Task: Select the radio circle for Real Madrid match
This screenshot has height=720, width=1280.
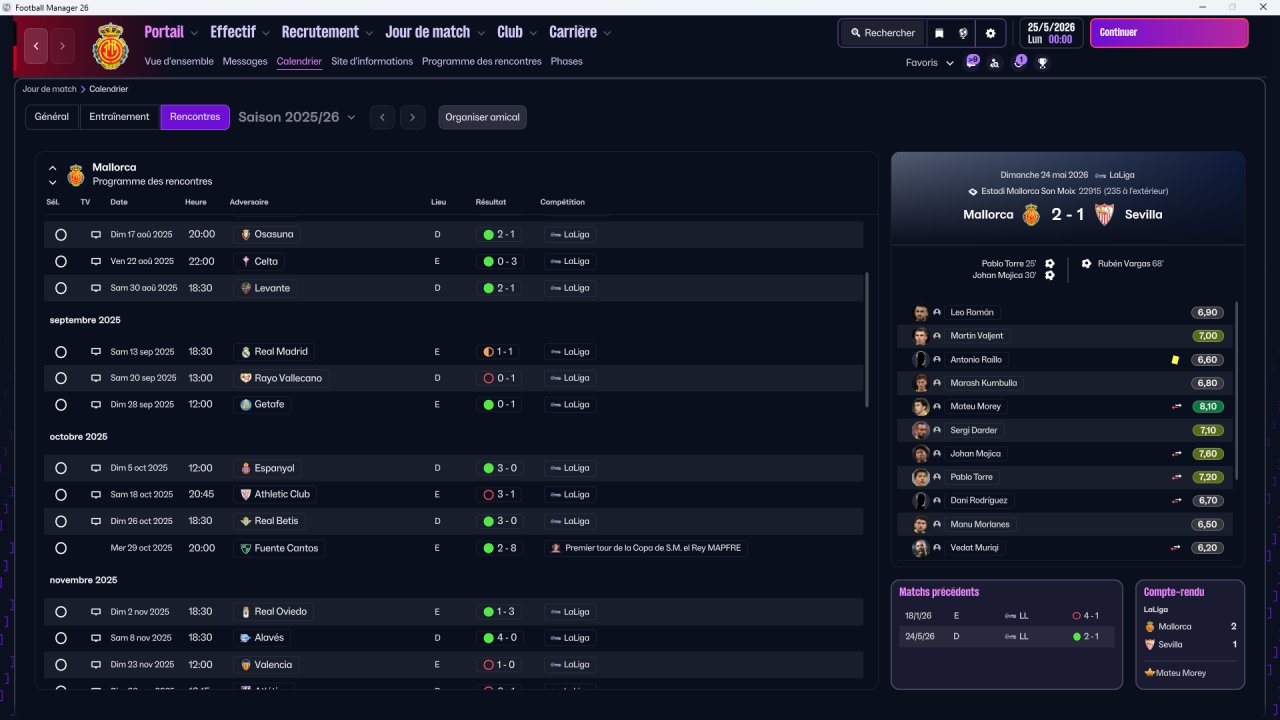Action: [61, 352]
